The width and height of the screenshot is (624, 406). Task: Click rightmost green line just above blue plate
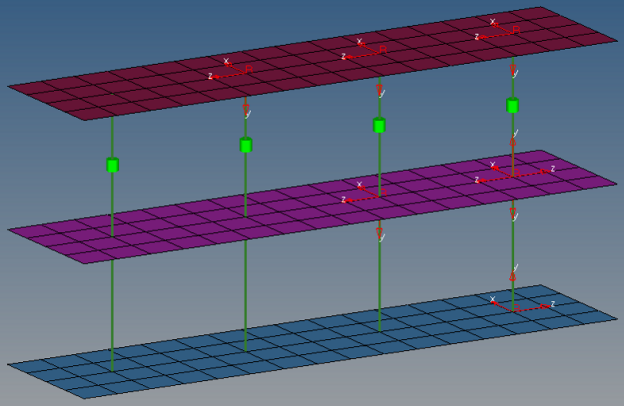pos(513,292)
